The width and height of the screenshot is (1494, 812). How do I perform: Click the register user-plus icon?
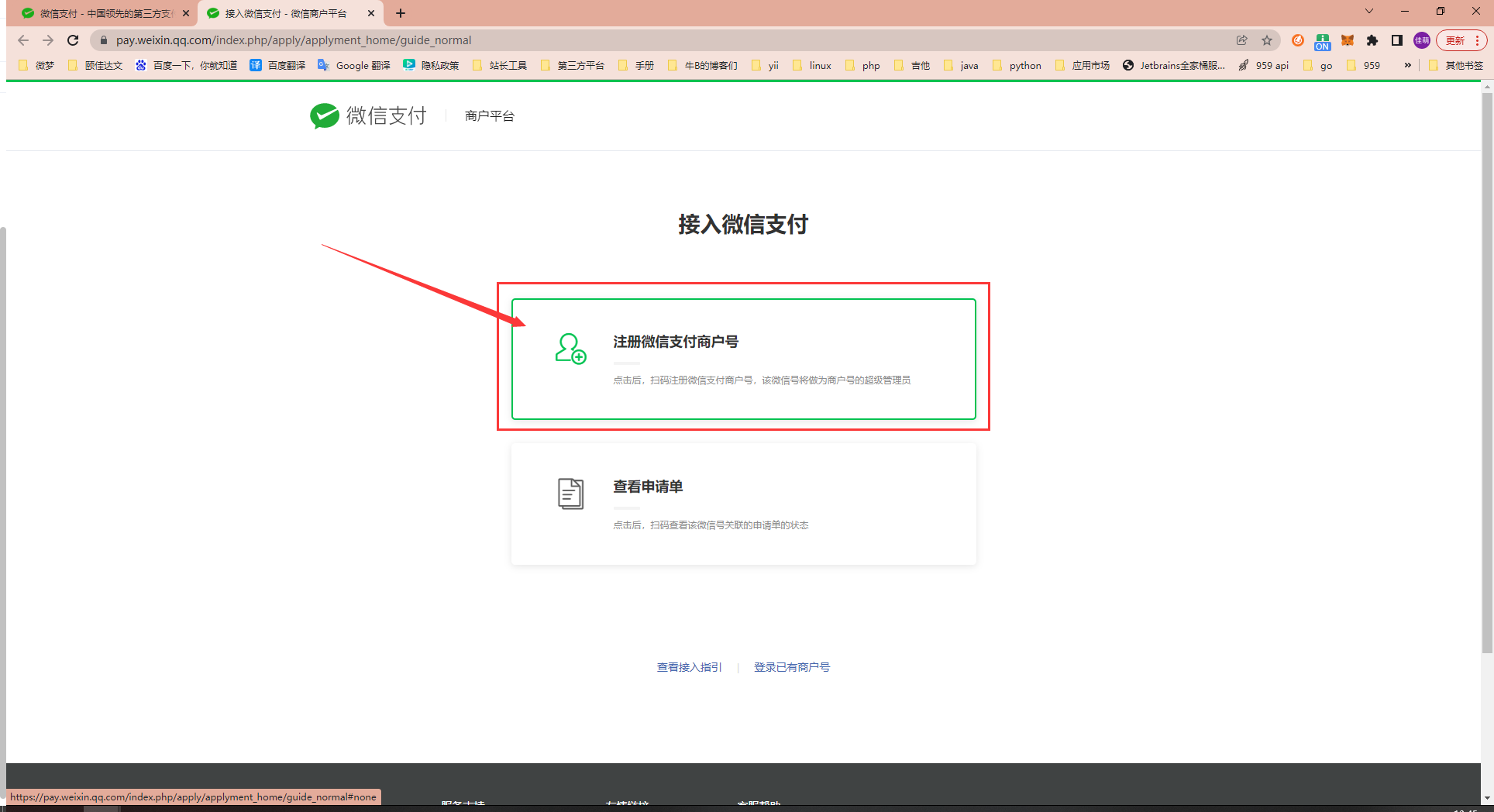(570, 349)
